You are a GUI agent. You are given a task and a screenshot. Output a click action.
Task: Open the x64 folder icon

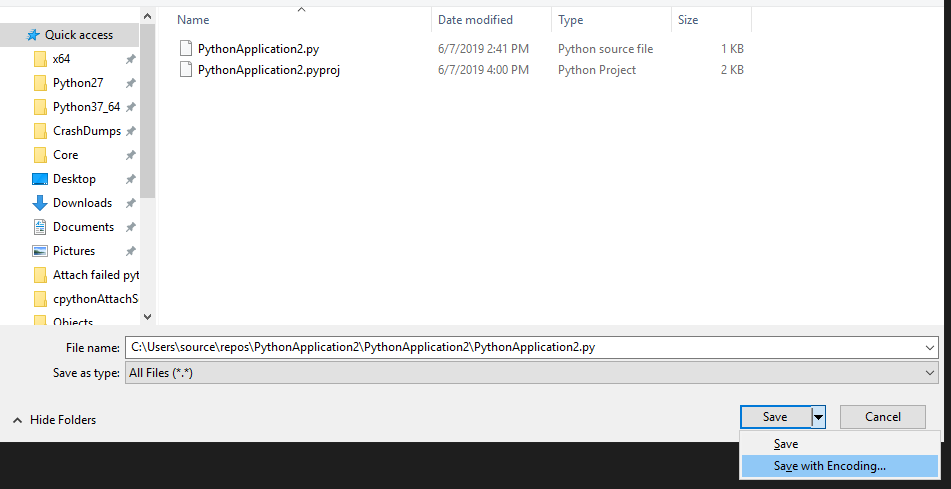(40, 59)
